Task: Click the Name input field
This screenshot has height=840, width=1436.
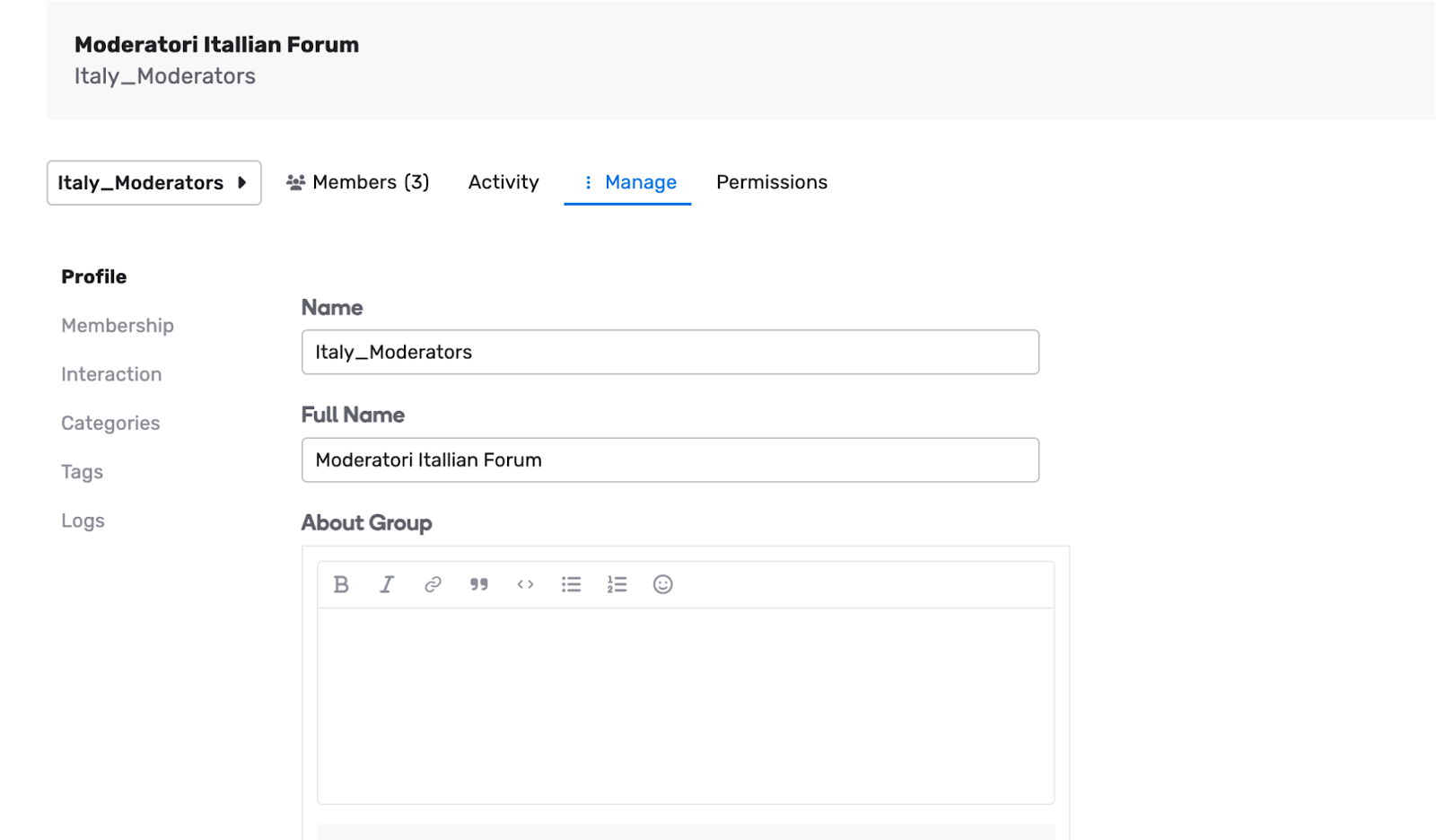Action: 670,352
